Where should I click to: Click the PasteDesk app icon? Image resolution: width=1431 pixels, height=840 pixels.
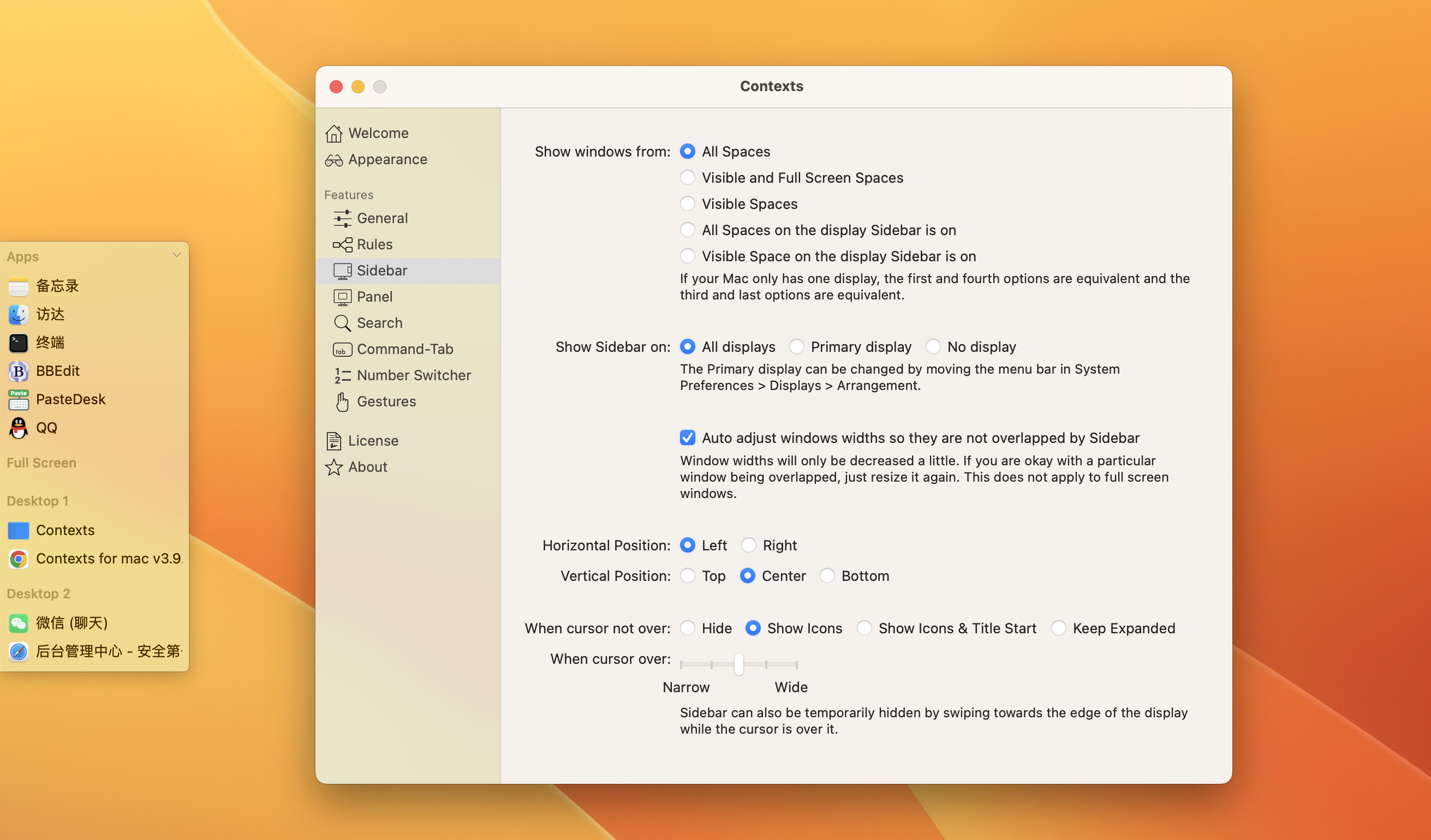click(18, 400)
